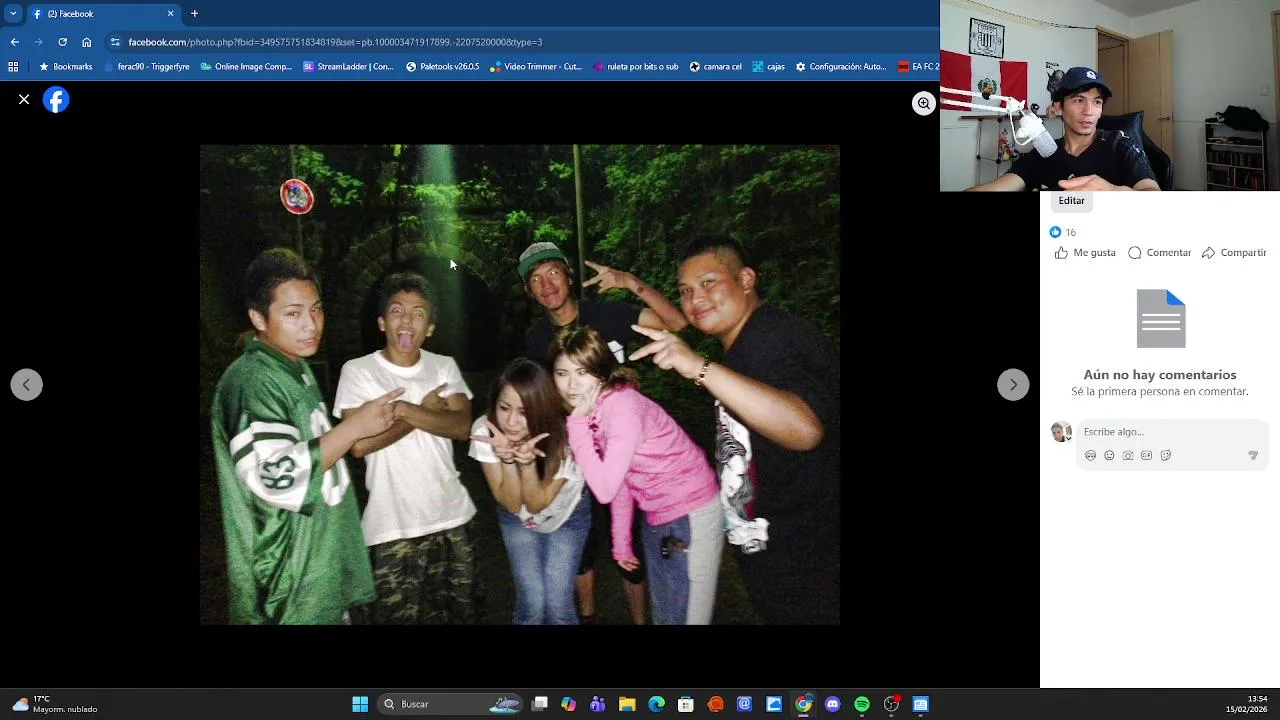Close the Facebook browser tab
This screenshot has height=720, width=1280.
tap(170, 14)
